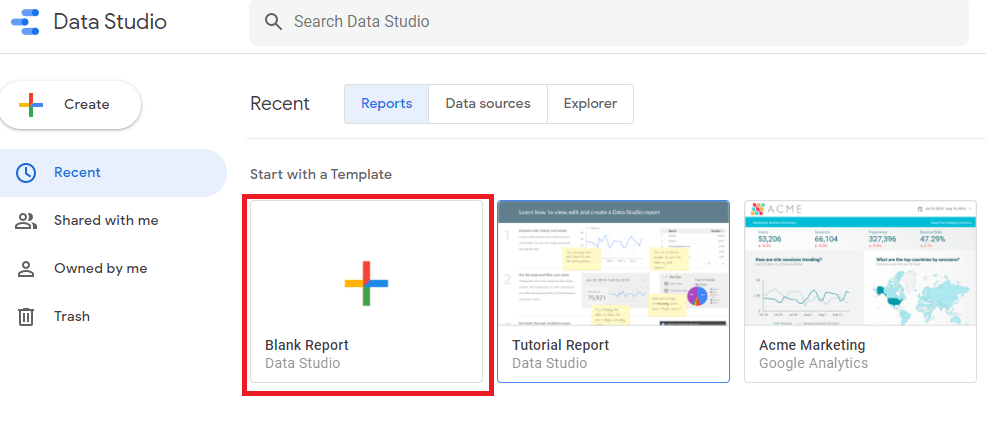Click Data Studio subtitle under Tutorial Report
The image size is (986, 428).
pos(550,364)
